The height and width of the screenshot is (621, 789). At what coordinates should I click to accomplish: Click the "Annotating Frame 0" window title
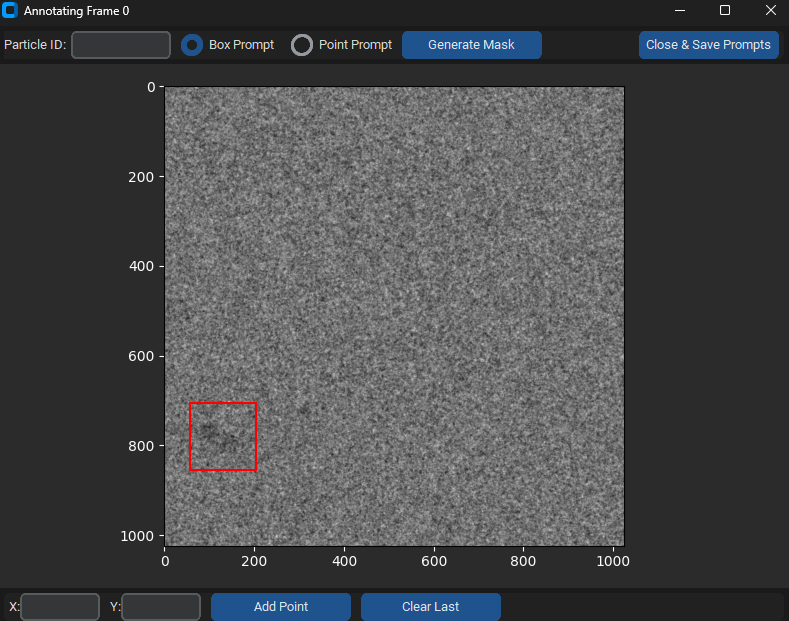pos(76,11)
